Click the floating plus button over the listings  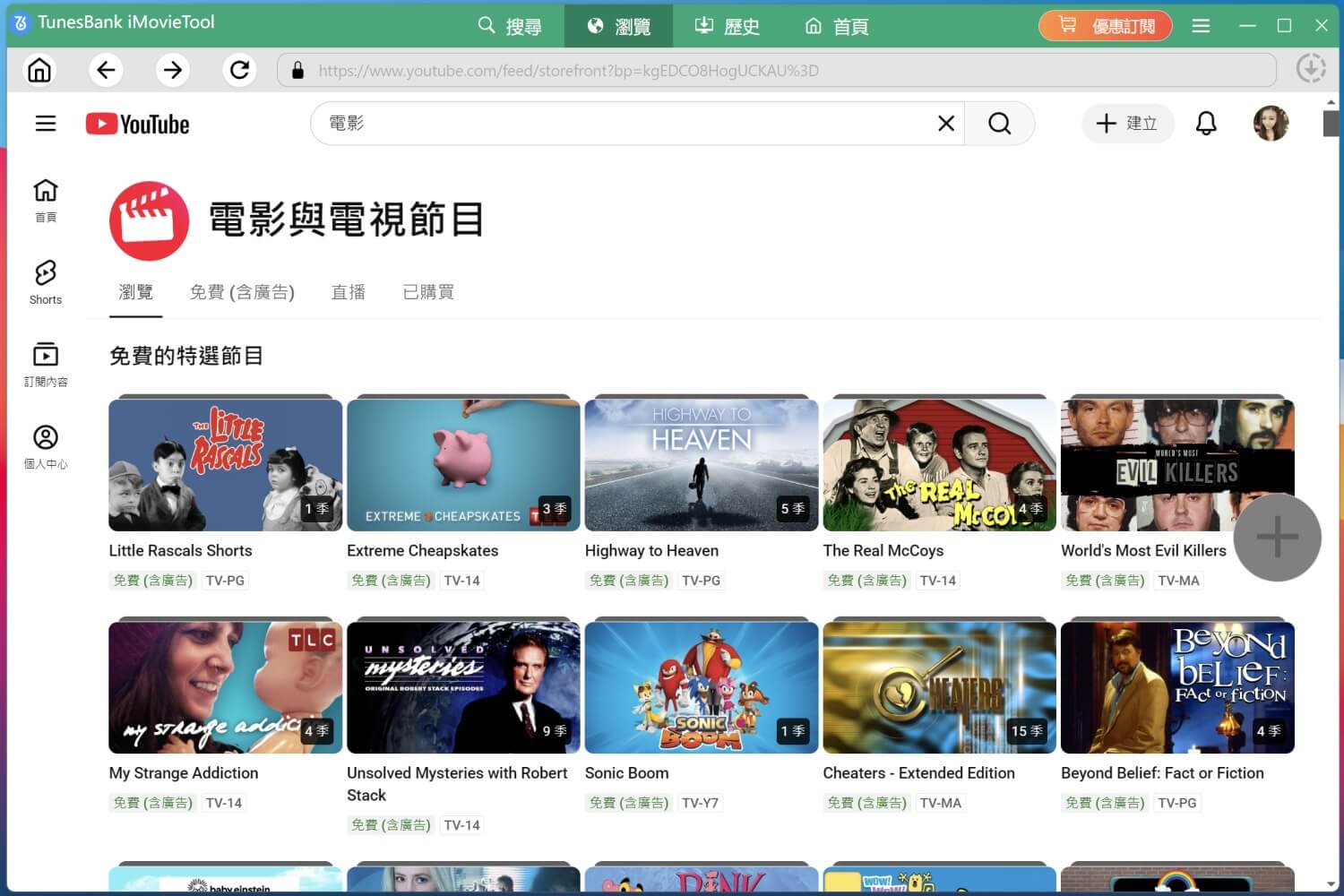coord(1277,537)
